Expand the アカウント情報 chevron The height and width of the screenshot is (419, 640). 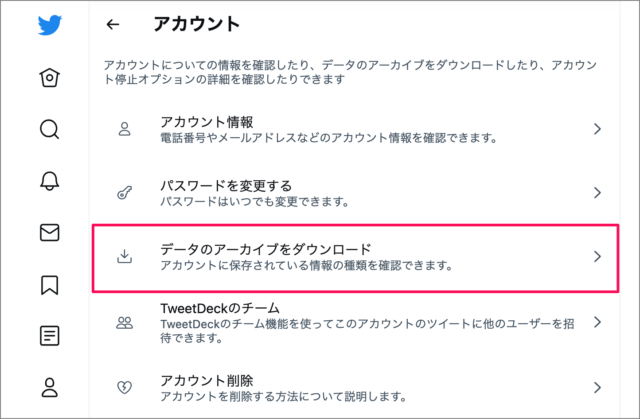[597, 129]
